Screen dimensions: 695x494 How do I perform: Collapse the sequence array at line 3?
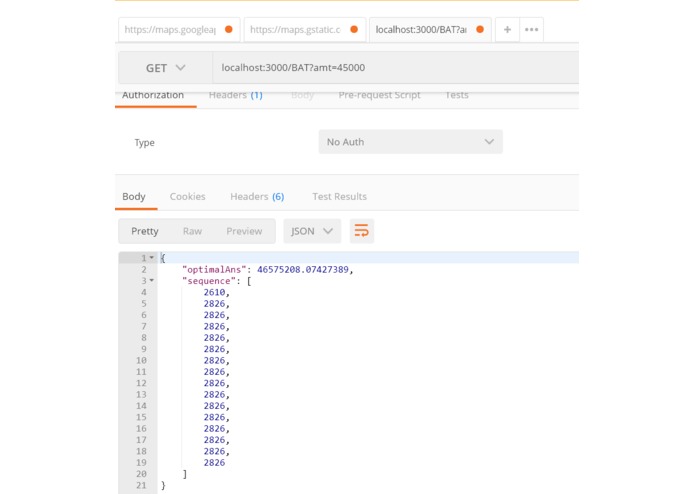click(x=152, y=280)
